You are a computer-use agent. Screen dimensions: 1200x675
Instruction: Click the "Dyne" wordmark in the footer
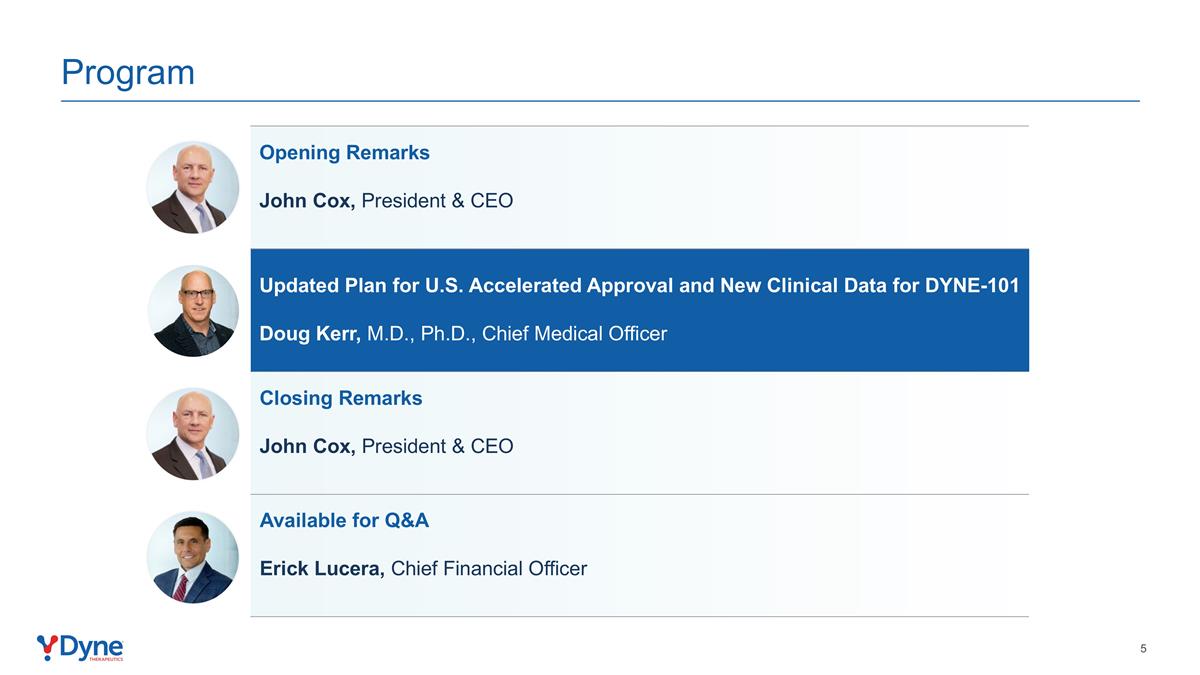(91, 647)
